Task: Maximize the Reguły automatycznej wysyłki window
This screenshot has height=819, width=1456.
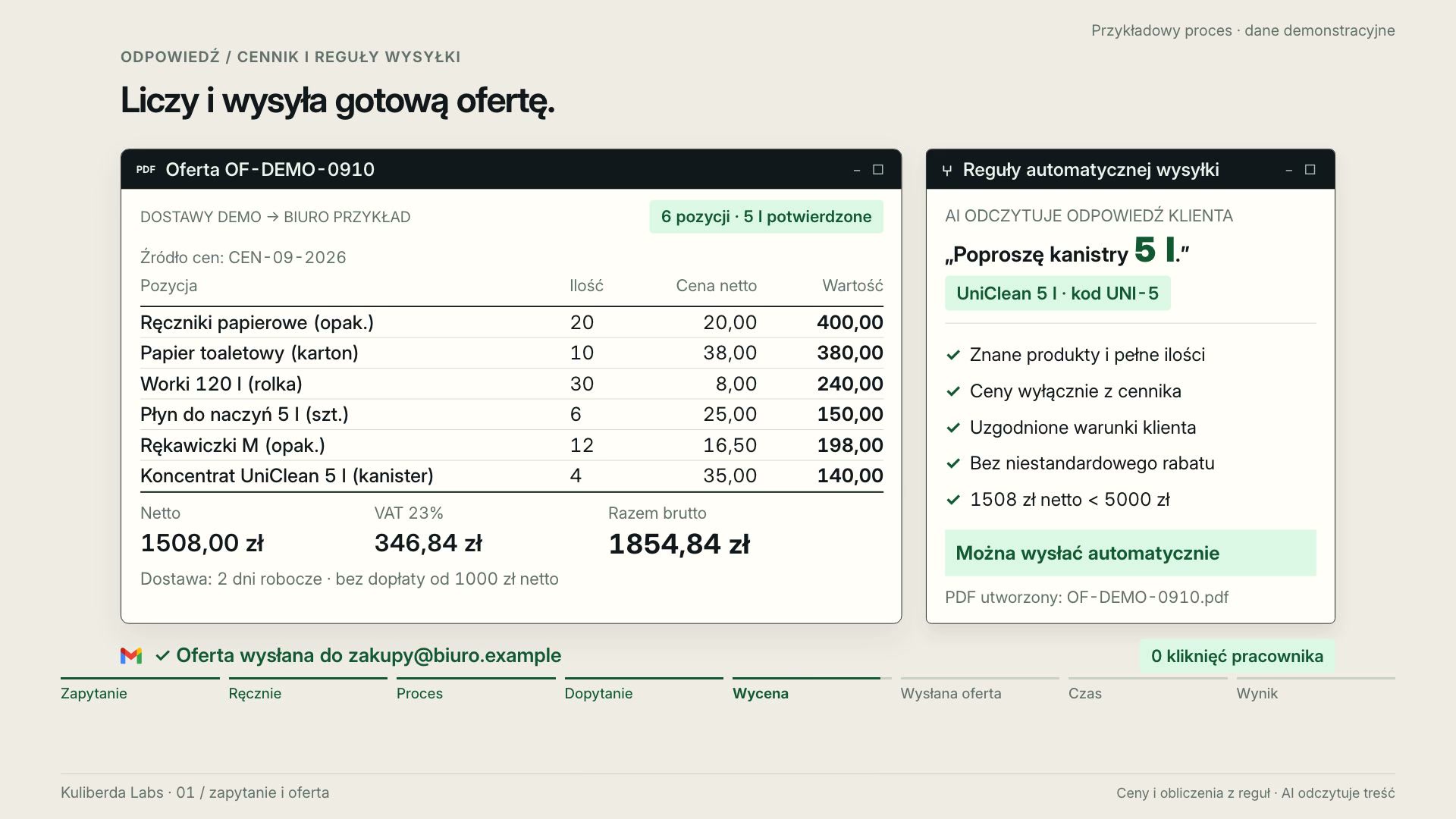Action: 1310,170
